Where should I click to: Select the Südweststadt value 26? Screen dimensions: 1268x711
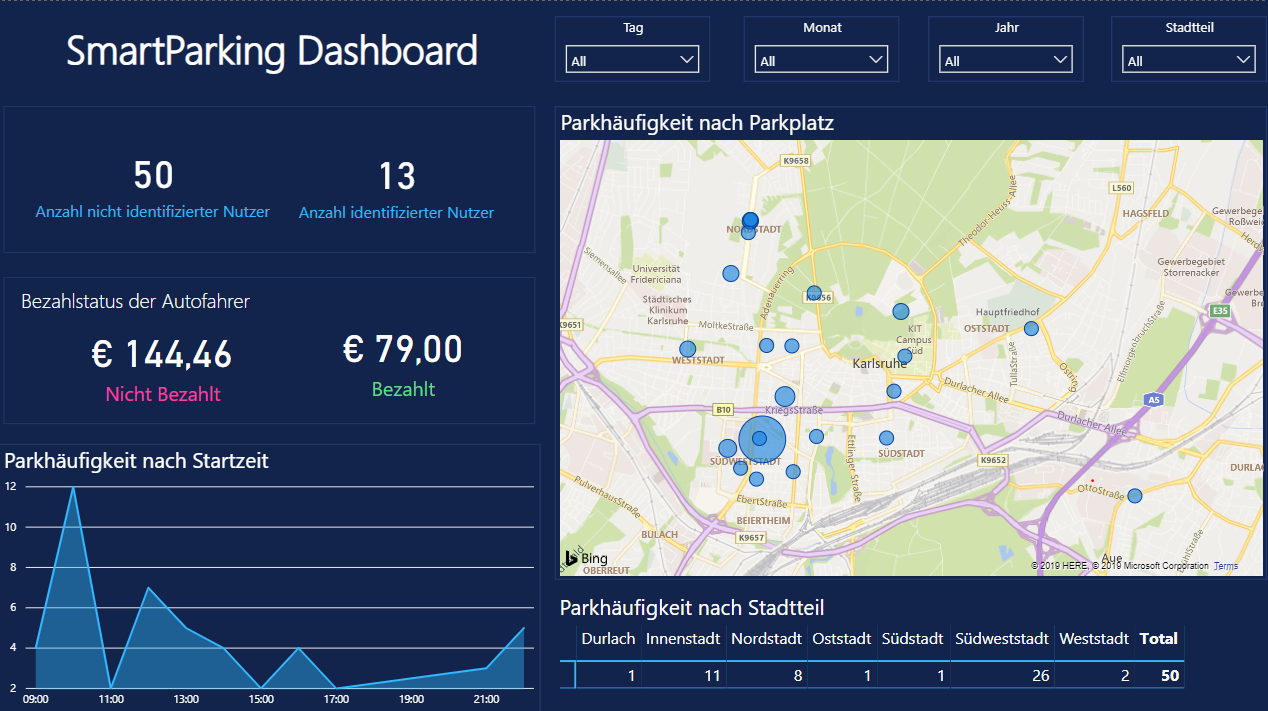(1041, 676)
